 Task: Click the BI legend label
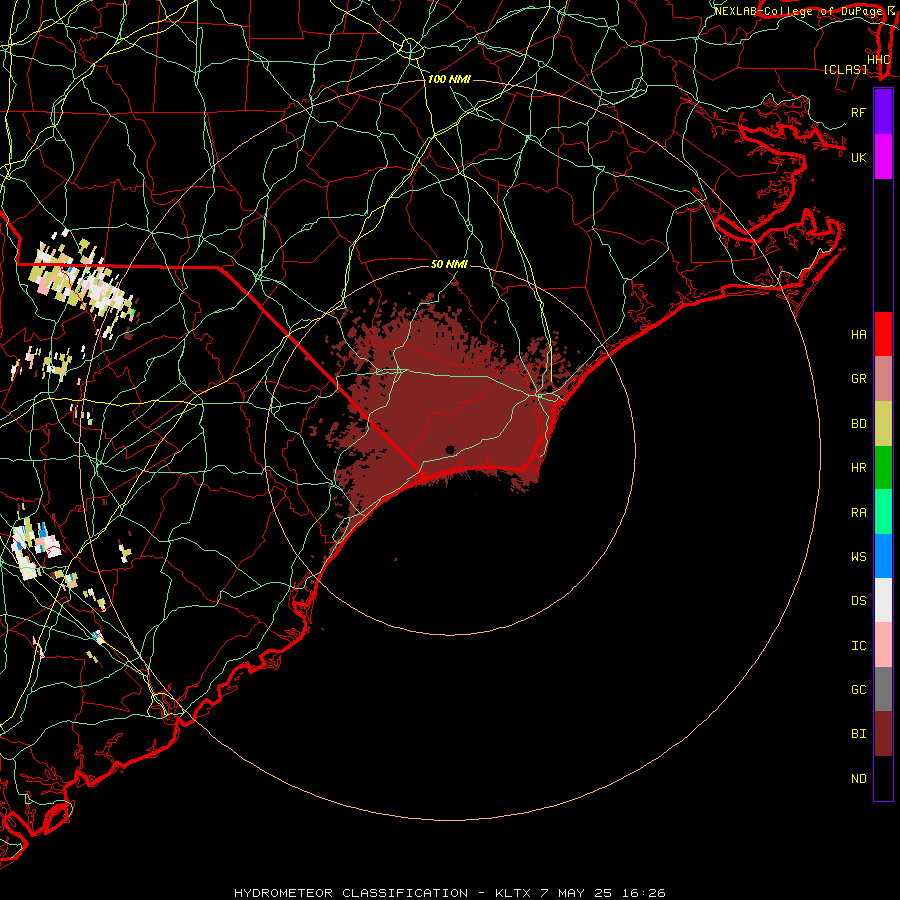click(858, 734)
